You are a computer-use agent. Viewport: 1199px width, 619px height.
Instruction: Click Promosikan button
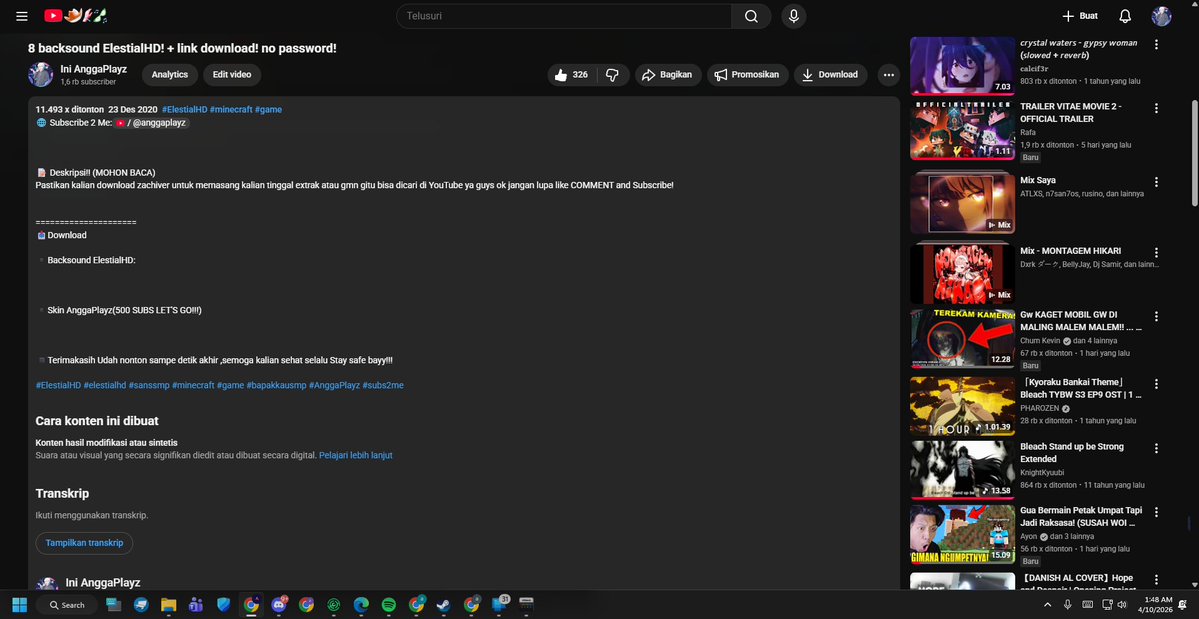click(x=747, y=75)
